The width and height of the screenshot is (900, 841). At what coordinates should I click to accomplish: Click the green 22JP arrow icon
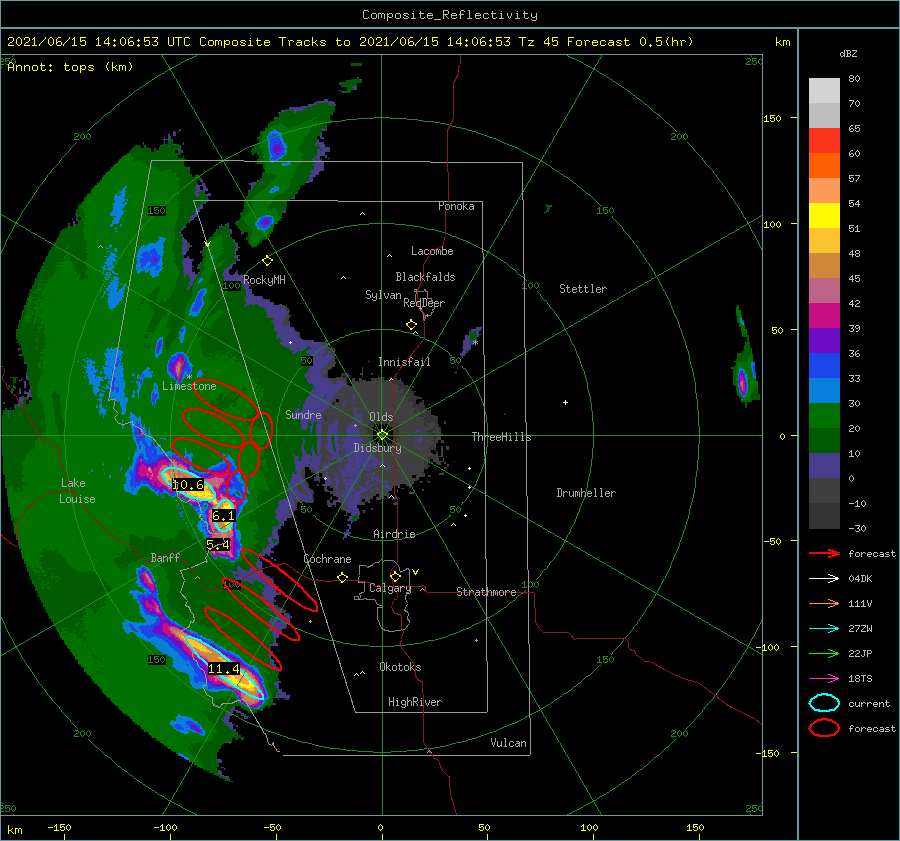(824, 653)
